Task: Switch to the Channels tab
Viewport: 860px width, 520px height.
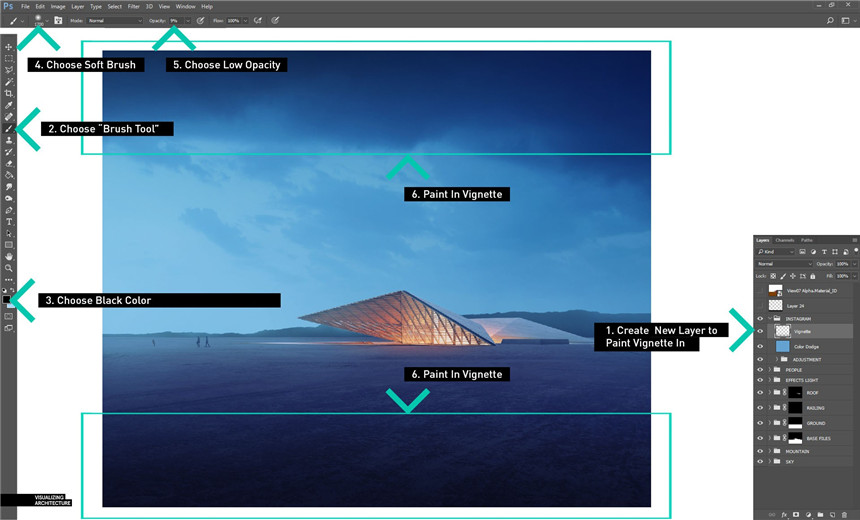Action: click(785, 240)
